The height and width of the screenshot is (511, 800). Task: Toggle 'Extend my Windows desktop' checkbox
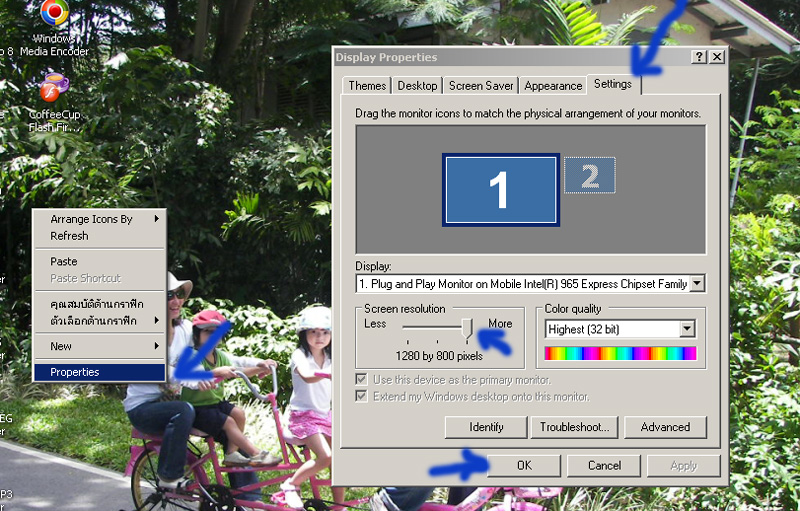tap(361, 396)
